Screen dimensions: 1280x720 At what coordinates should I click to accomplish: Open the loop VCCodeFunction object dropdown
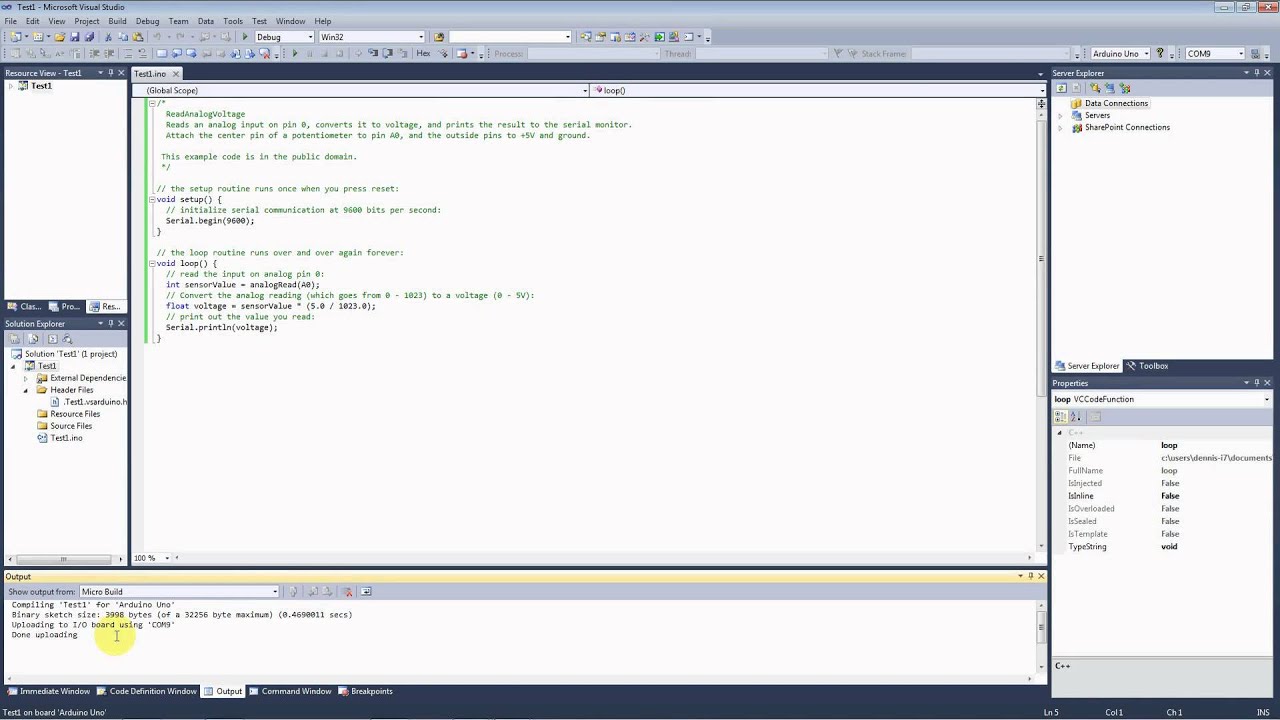[1267, 400]
